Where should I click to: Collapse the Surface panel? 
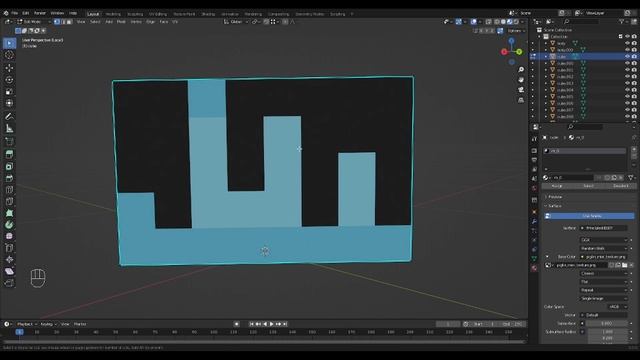click(x=553, y=206)
